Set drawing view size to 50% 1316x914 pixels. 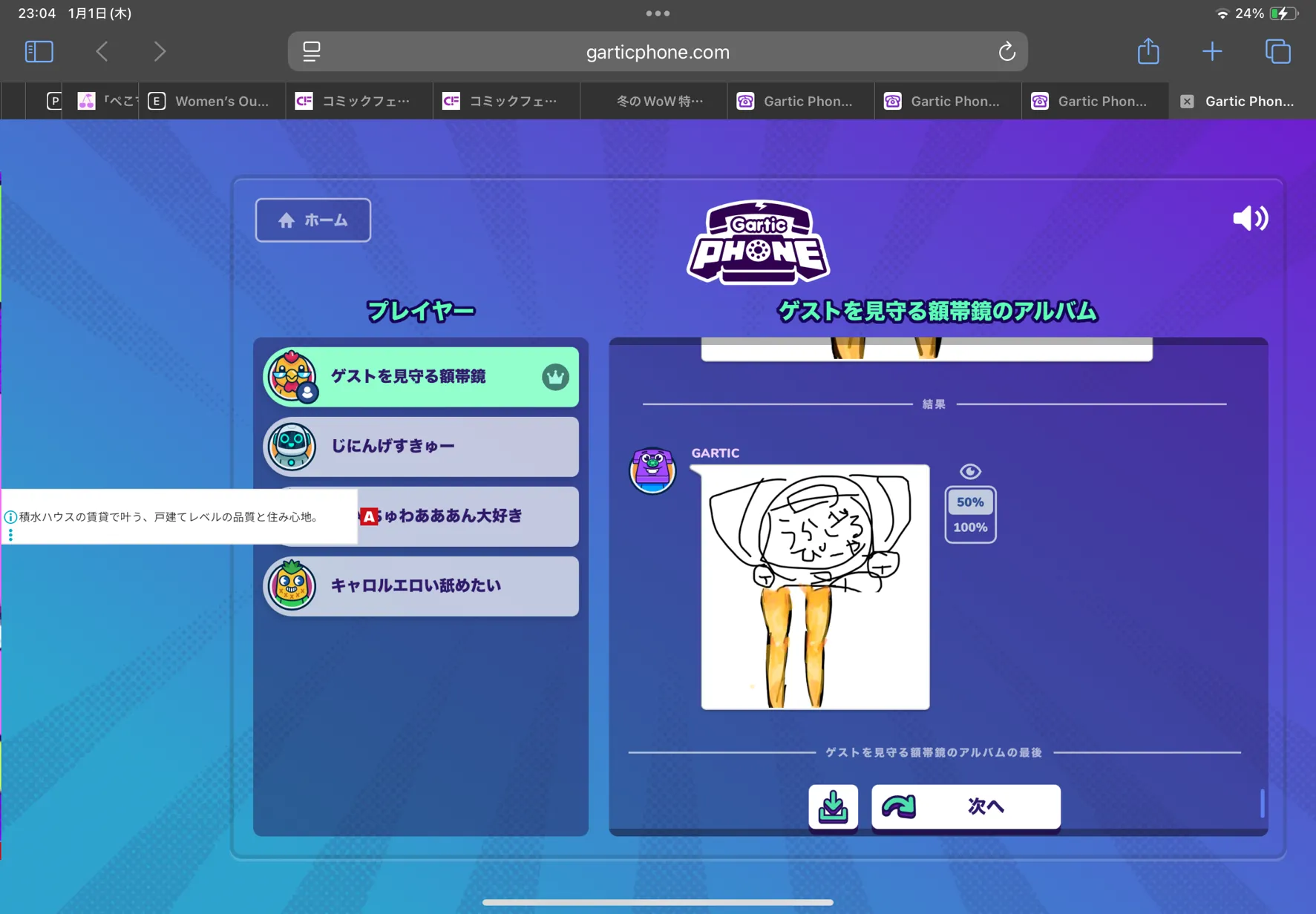[970, 502]
